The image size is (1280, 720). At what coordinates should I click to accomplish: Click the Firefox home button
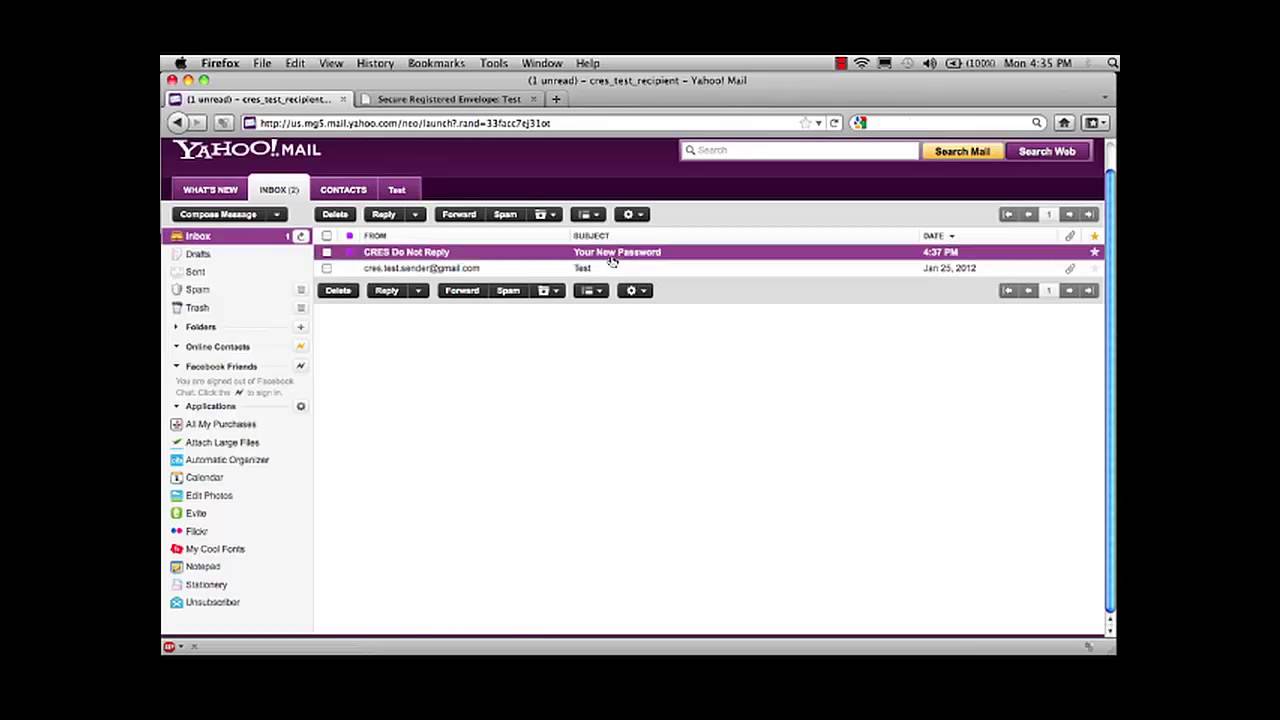[x=1064, y=122]
